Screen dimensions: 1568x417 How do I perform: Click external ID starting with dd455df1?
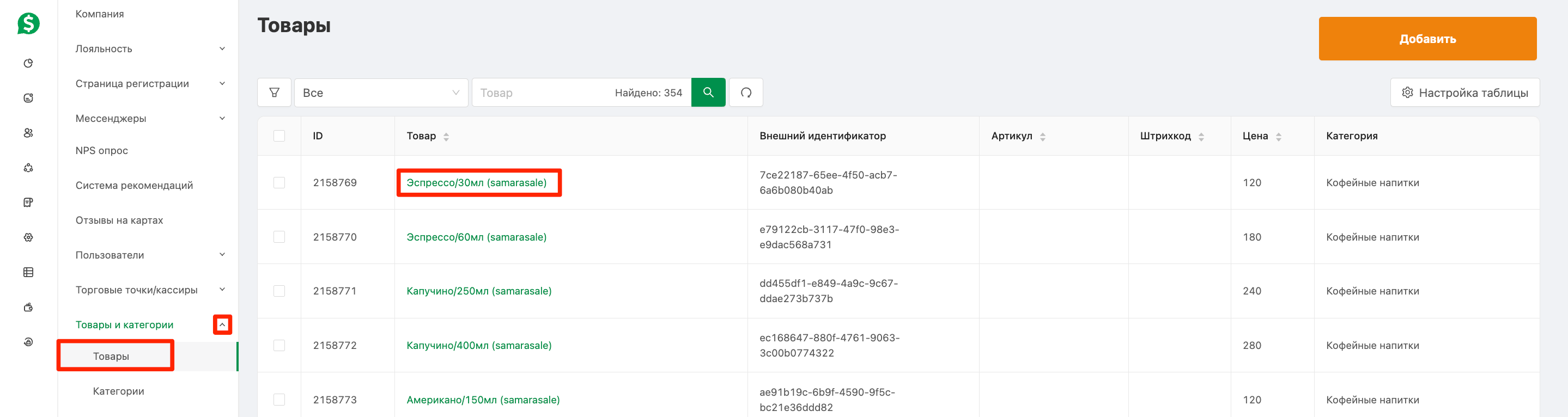tap(829, 291)
